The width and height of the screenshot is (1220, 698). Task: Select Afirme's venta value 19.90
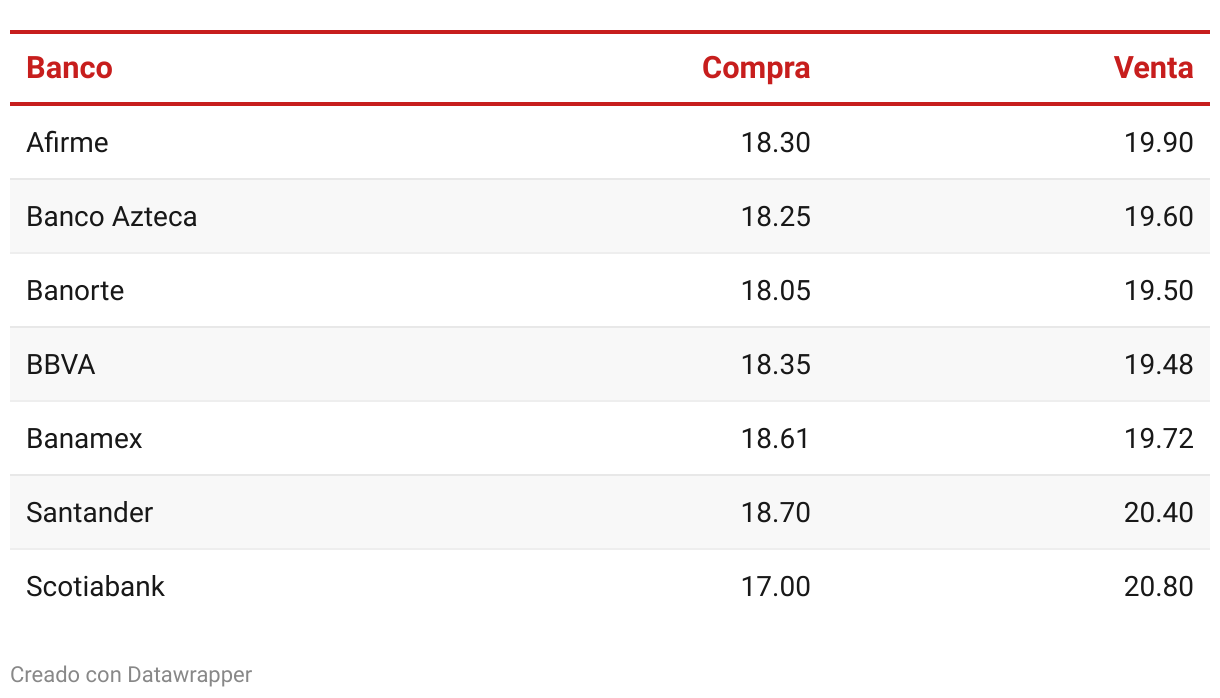[x=1159, y=142]
